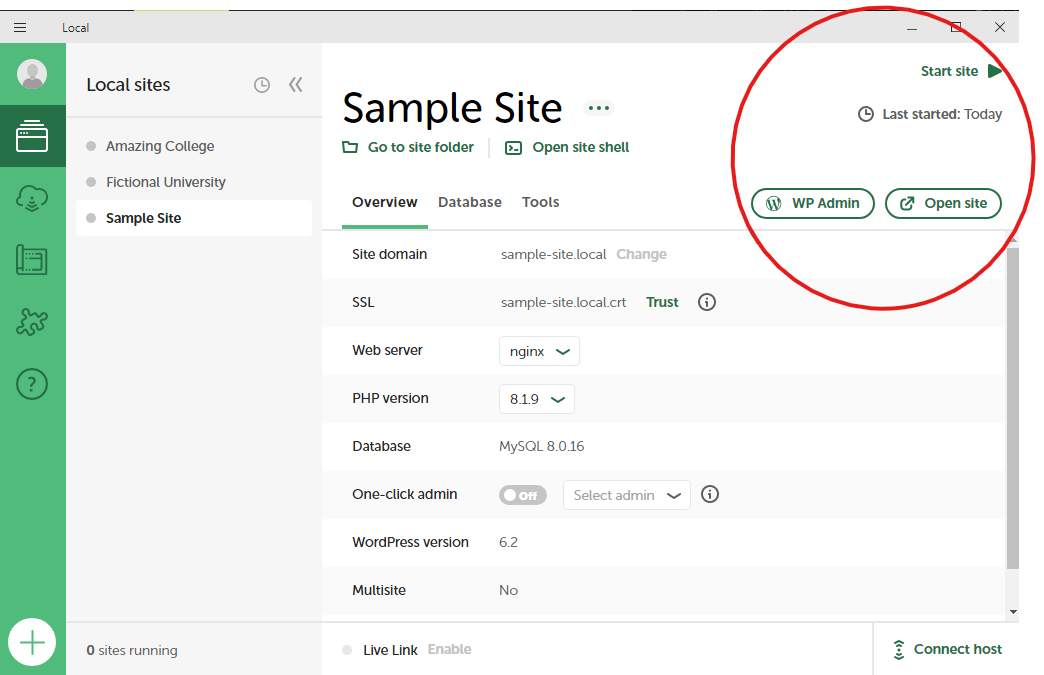Open the Cloud Backups sidebar icon
1044x675 pixels.
click(32, 198)
